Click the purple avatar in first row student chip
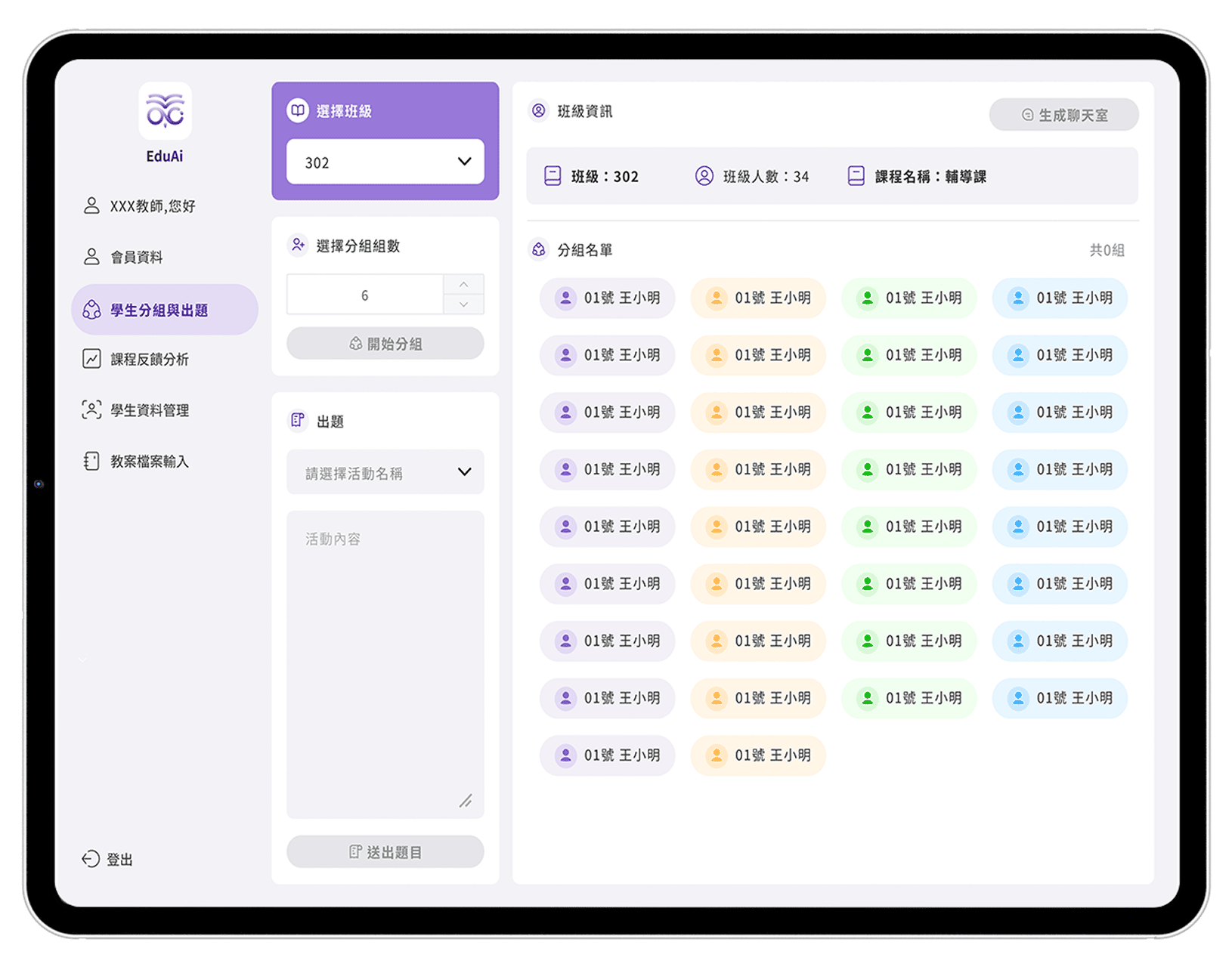 pyautogui.click(x=565, y=298)
